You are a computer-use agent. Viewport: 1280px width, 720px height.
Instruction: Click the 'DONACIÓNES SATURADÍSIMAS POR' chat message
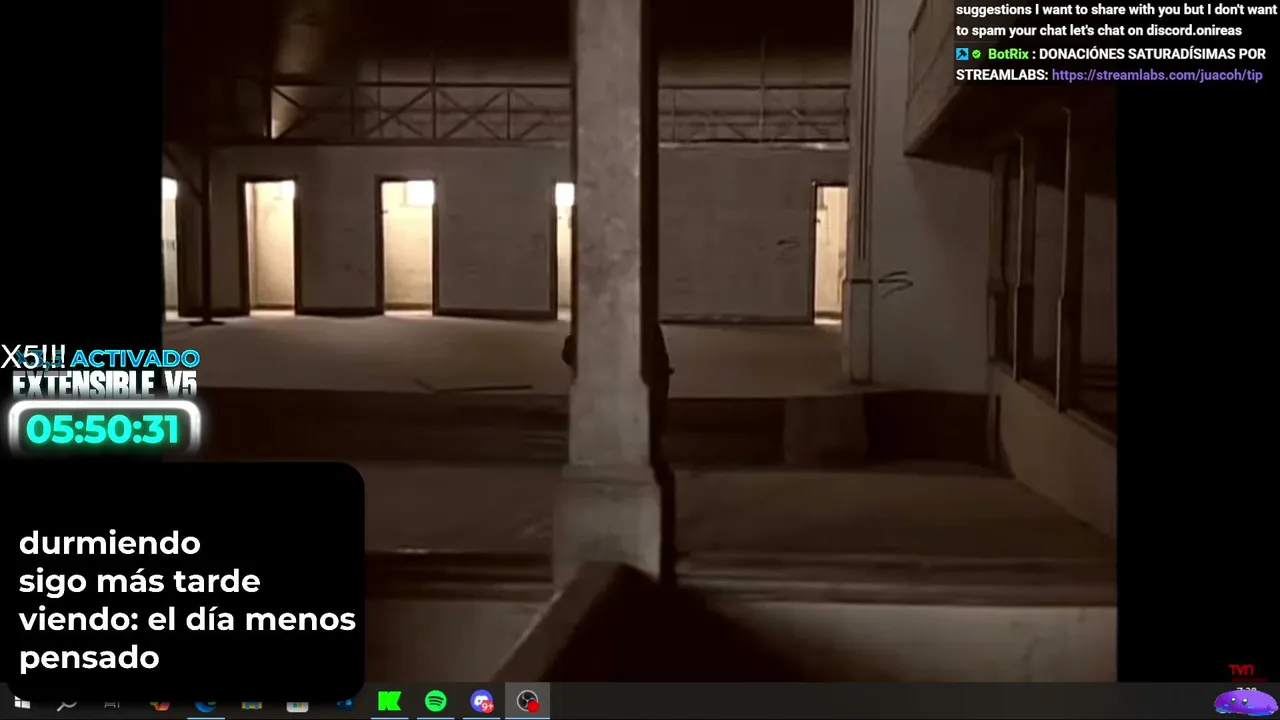[x=1153, y=54]
